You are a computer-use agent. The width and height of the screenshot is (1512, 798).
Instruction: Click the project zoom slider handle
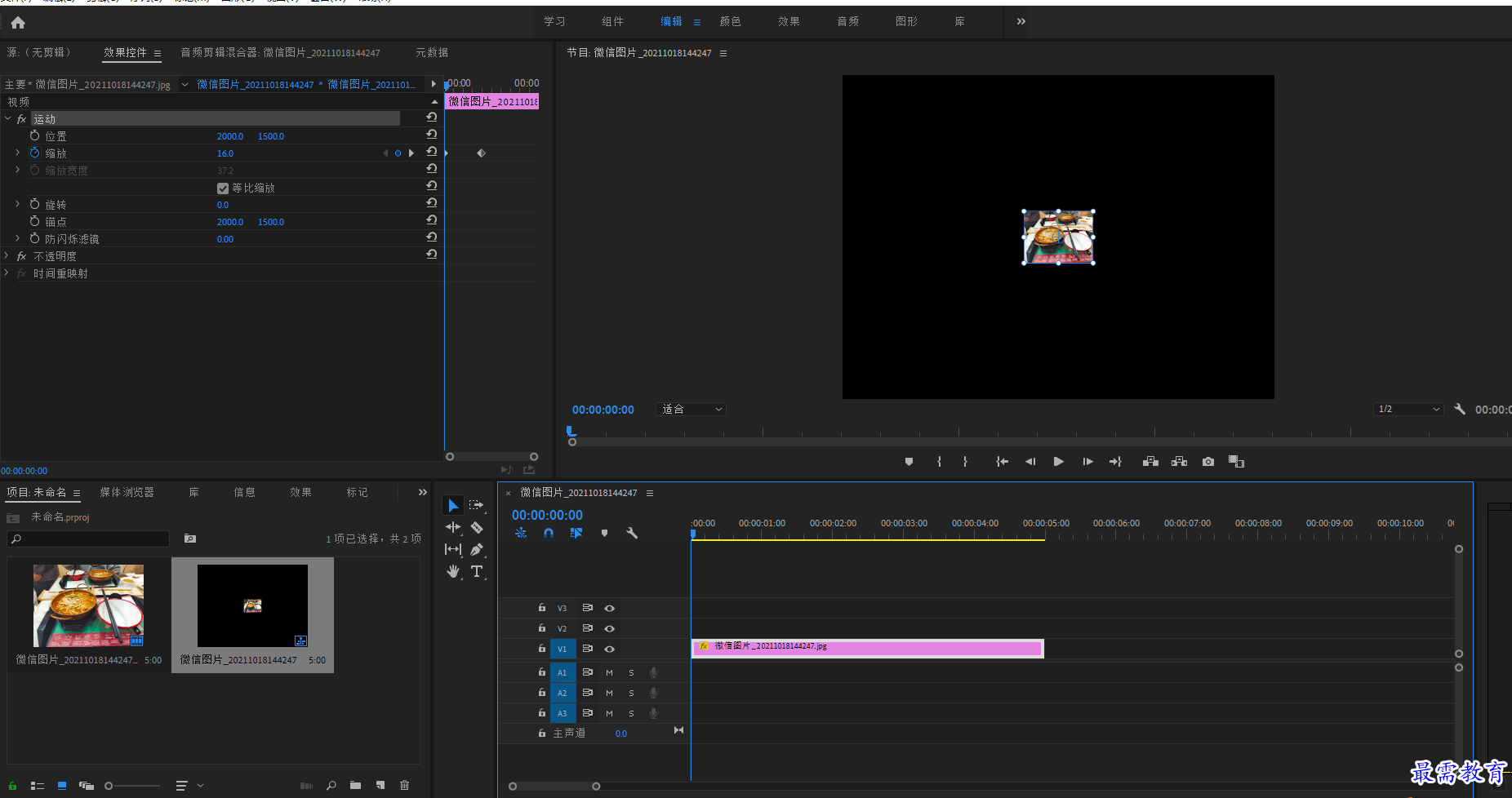[109, 786]
